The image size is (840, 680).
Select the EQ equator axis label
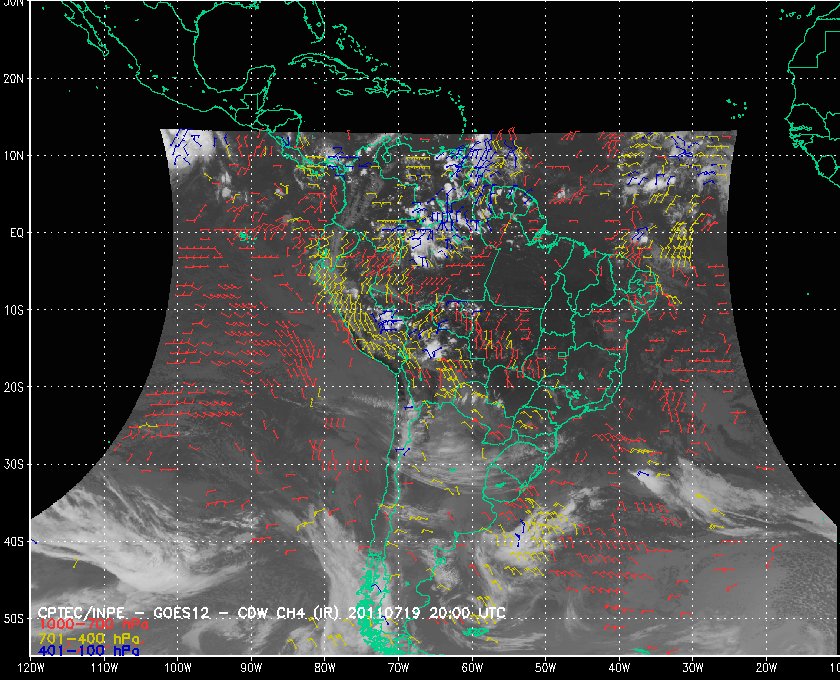click(x=17, y=233)
